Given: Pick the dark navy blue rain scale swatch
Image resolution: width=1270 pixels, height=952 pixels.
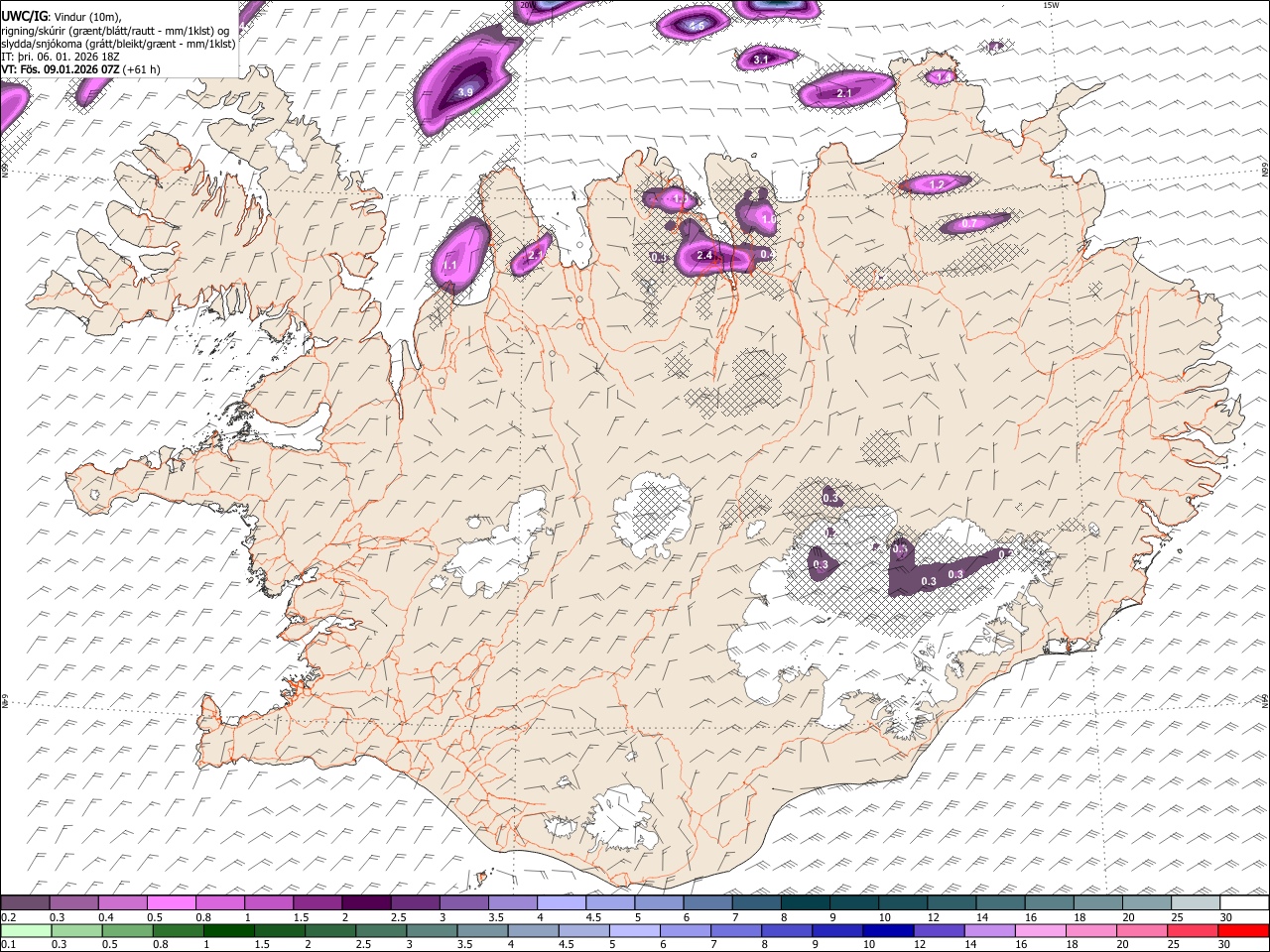Looking at the screenshot, I should click(x=888, y=930).
